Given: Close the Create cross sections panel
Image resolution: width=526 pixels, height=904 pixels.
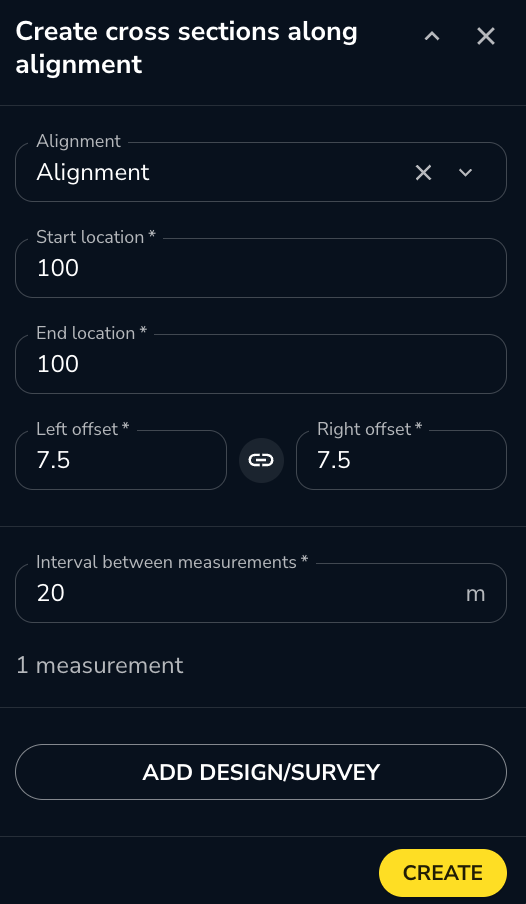Looking at the screenshot, I should 486,36.
